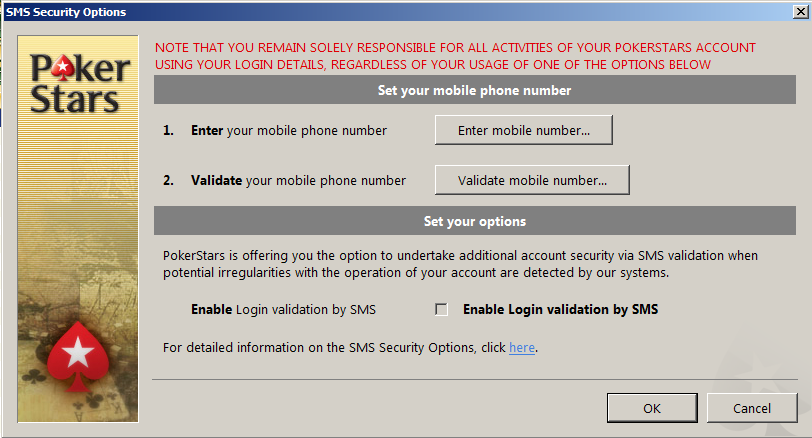Image resolution: width=812 pixels, height=438 pixels.
Task: Confirm the settings with OK
Action: [x=652, y=408]
